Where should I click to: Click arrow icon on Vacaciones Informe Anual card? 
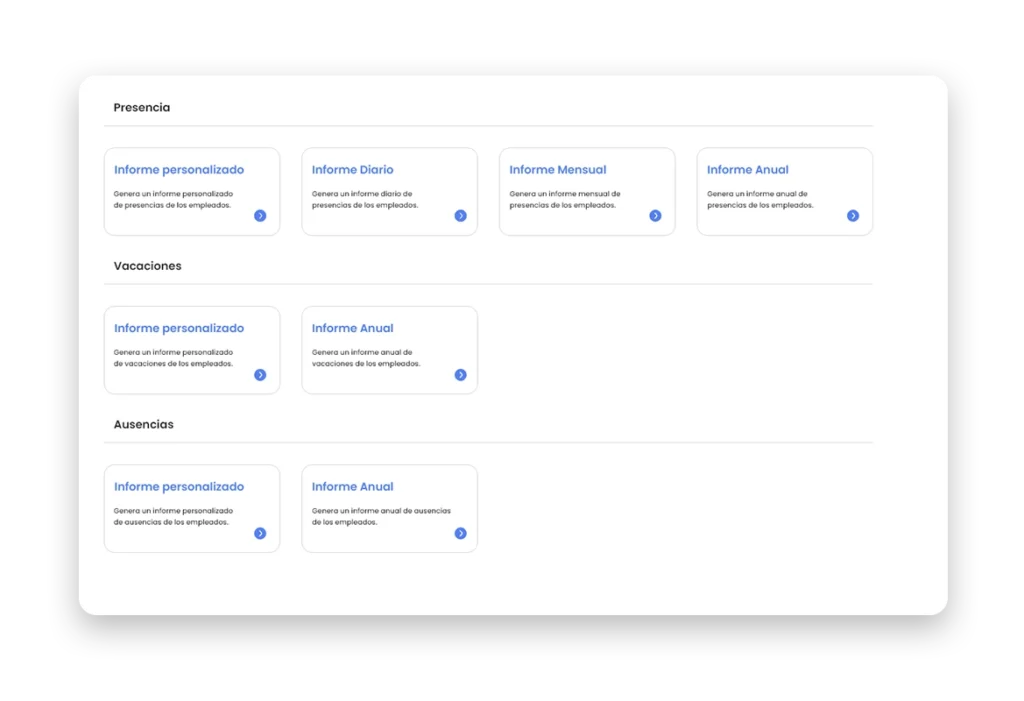460,375
